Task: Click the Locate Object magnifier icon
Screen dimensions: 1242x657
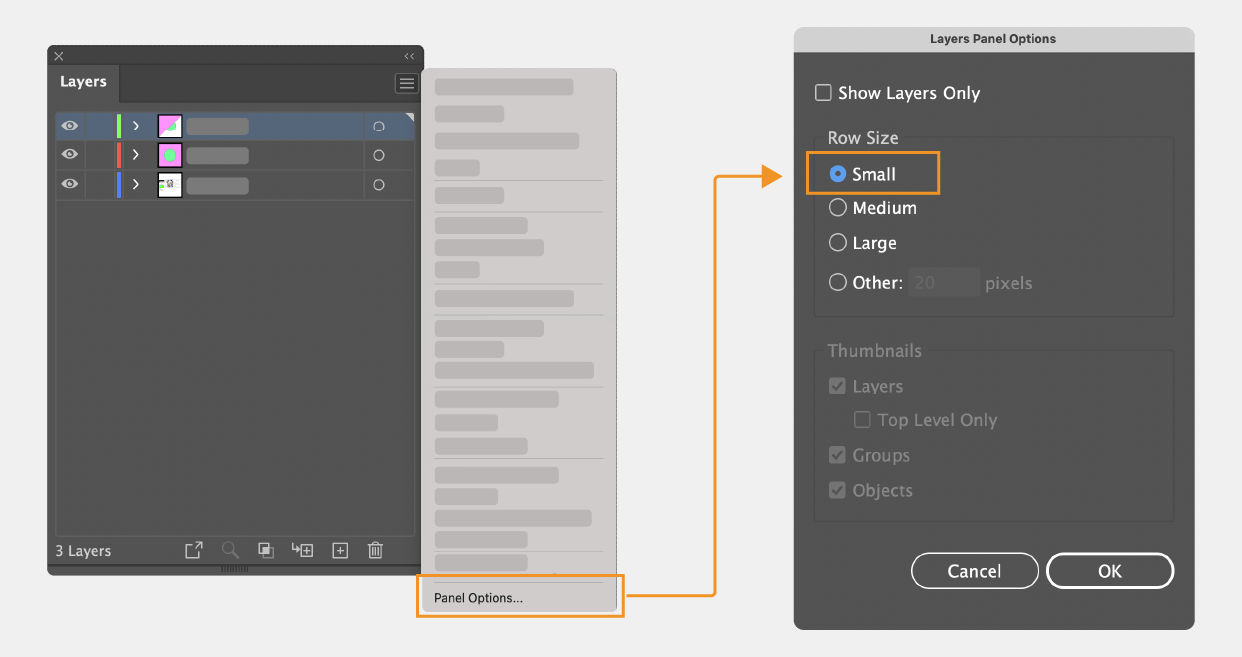Action: 230,550
